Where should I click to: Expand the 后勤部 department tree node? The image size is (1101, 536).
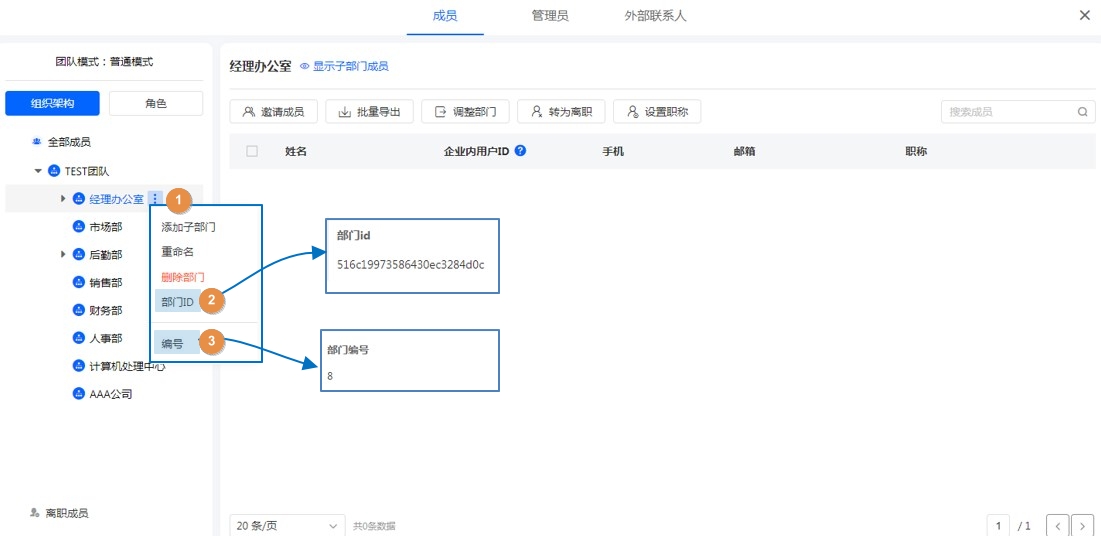click(x=64, y=255)
